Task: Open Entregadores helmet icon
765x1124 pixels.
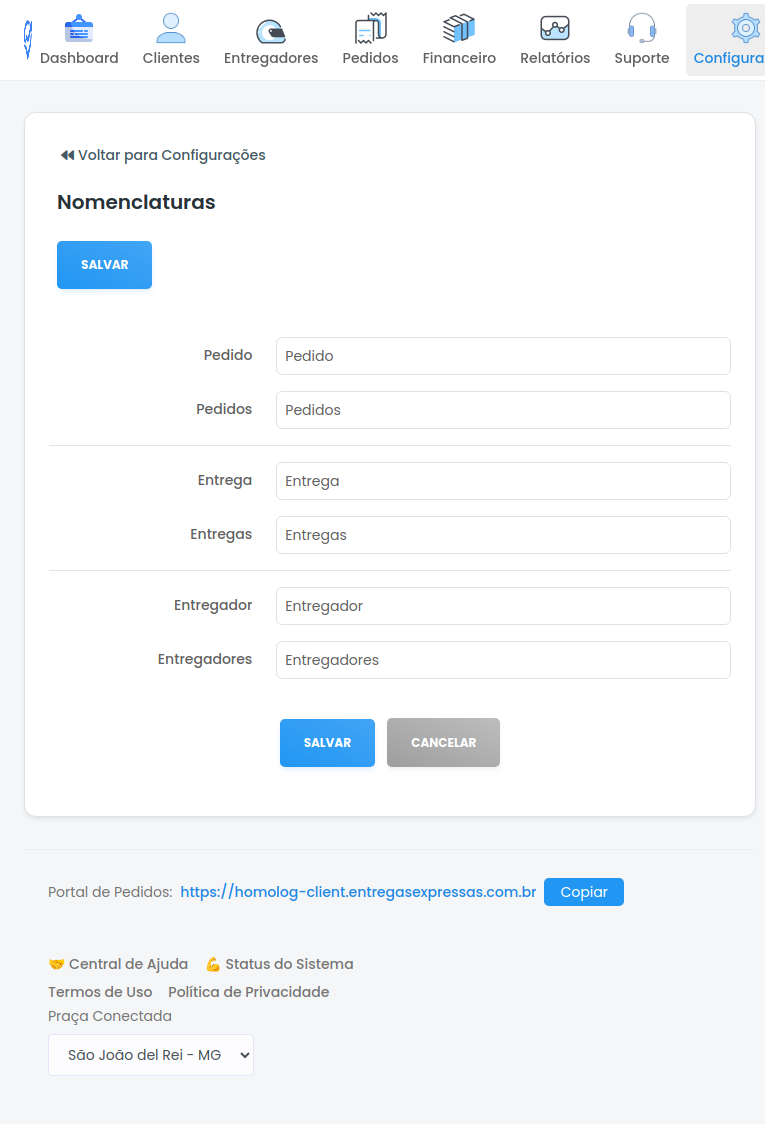Action: [270, 30]
